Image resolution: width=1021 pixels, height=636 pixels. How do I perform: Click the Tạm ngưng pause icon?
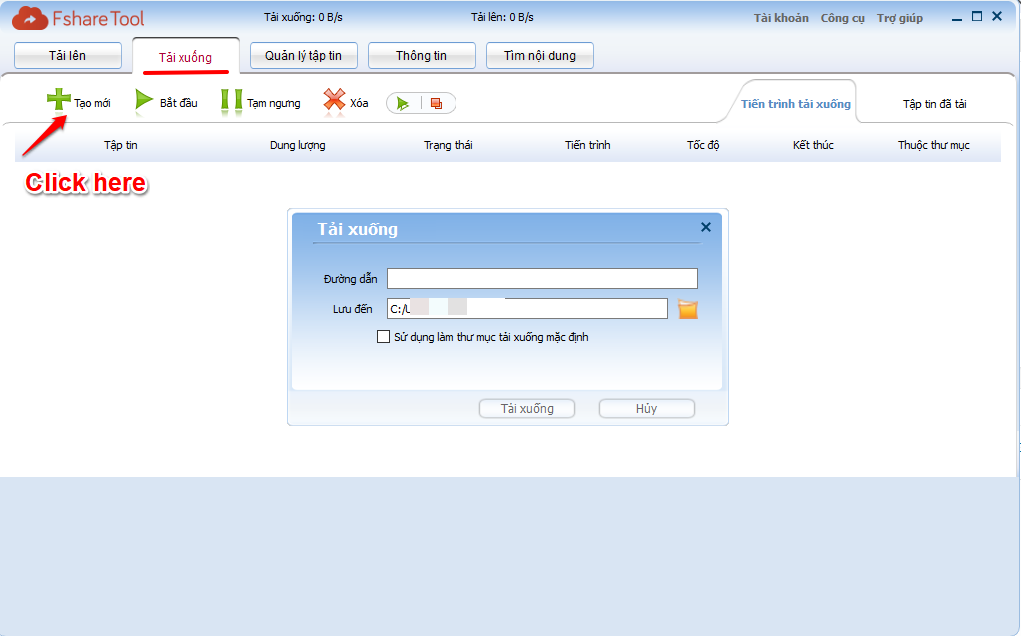(x=231, y=101)
